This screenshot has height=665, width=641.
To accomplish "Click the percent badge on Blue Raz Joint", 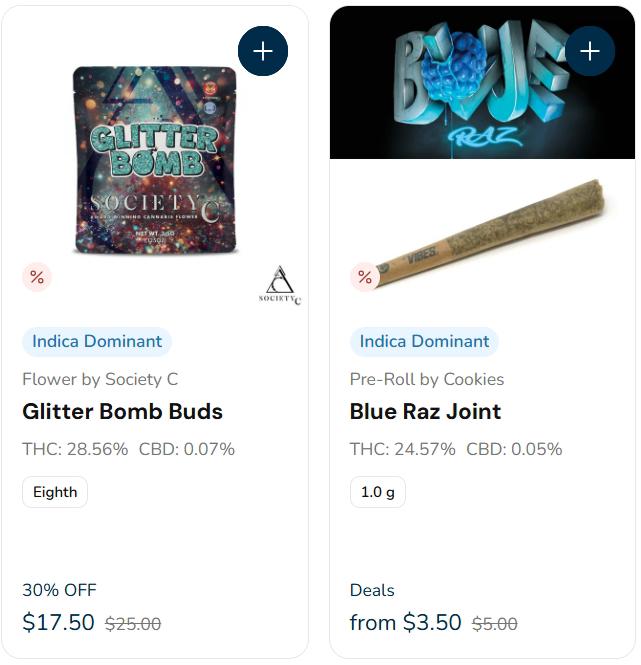I will pyautogui.click(x=365, y=277).
